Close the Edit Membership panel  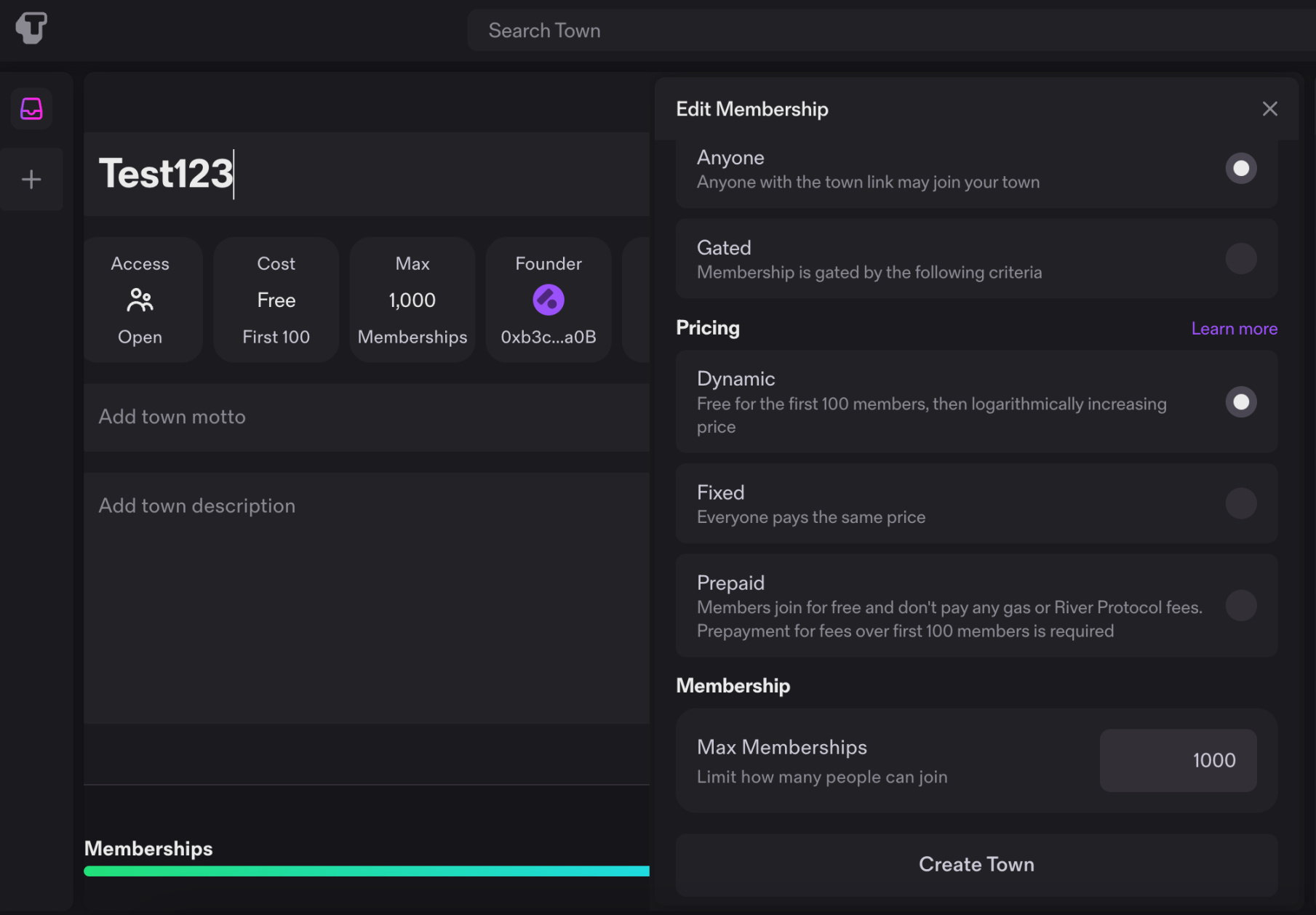[1269, 109]
